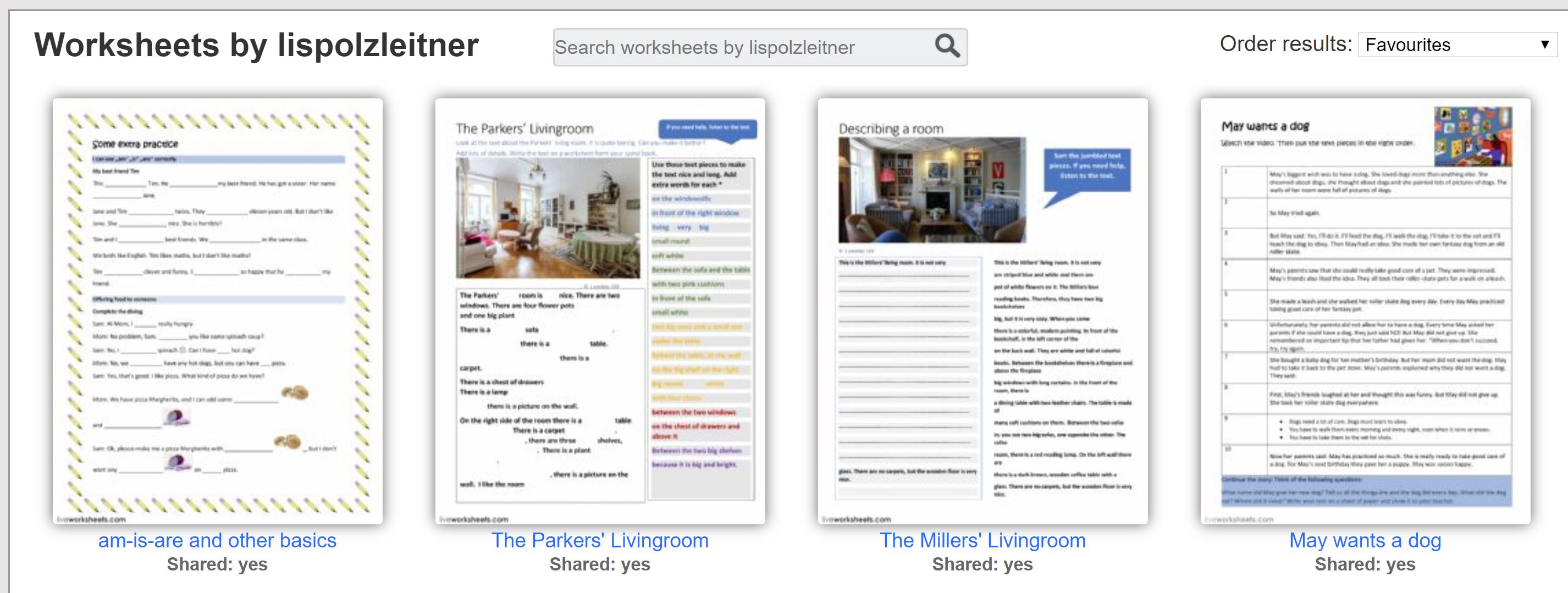
Task: Click the living room photo in Parkers' worksheet
Action: click(548, 218)
